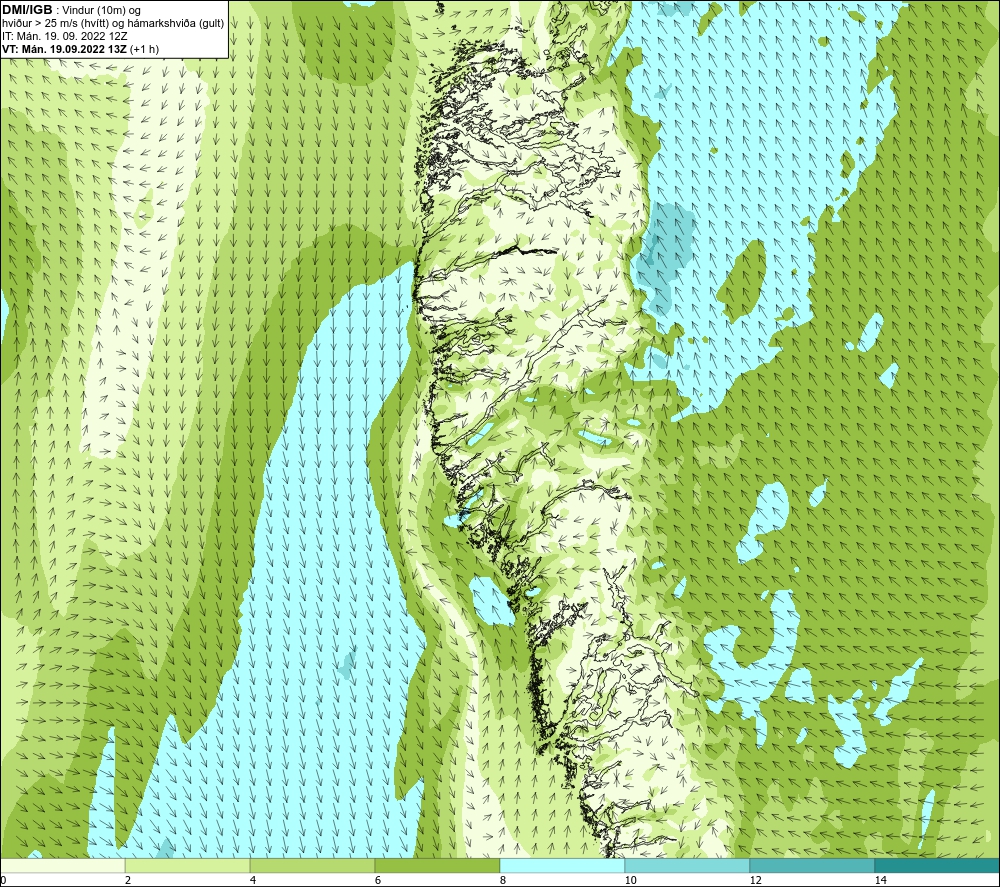The height and width of the screenshot is (887, 1000).
Task: Click the scale label '12'
Action: (x=755, y=880)
